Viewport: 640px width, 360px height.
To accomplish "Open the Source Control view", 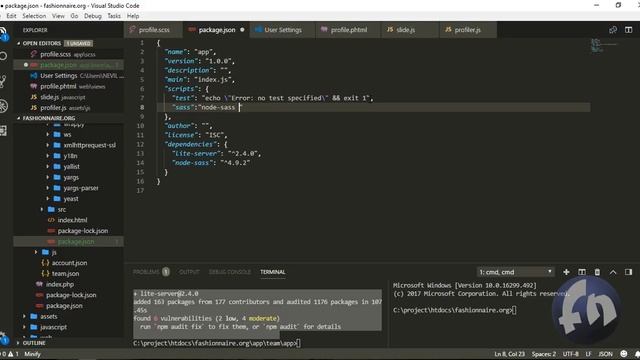I will [x=3, y=81].
